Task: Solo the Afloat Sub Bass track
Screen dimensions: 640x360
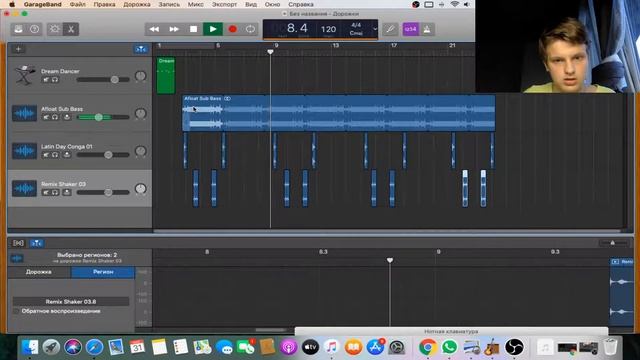Action: point(55,117)
